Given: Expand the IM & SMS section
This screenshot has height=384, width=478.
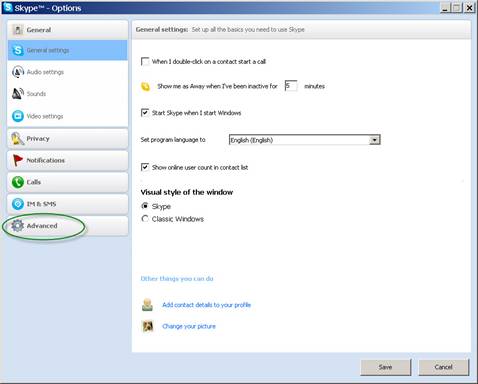Looking at the screenshot, I should [x=68, y=204].
